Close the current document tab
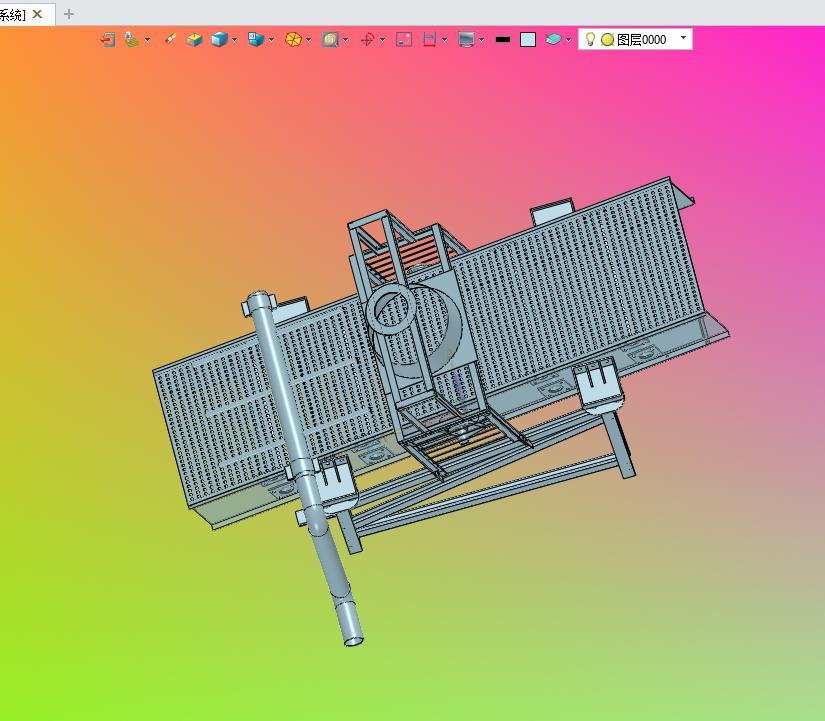 pos(38,14)
